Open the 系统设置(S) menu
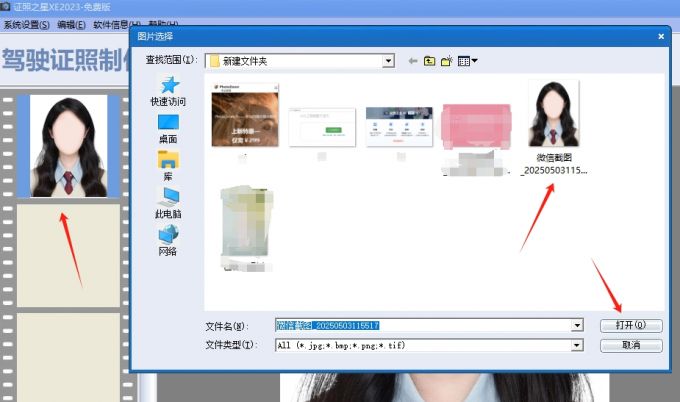This screenshot has width=680, height=402. 26,25
